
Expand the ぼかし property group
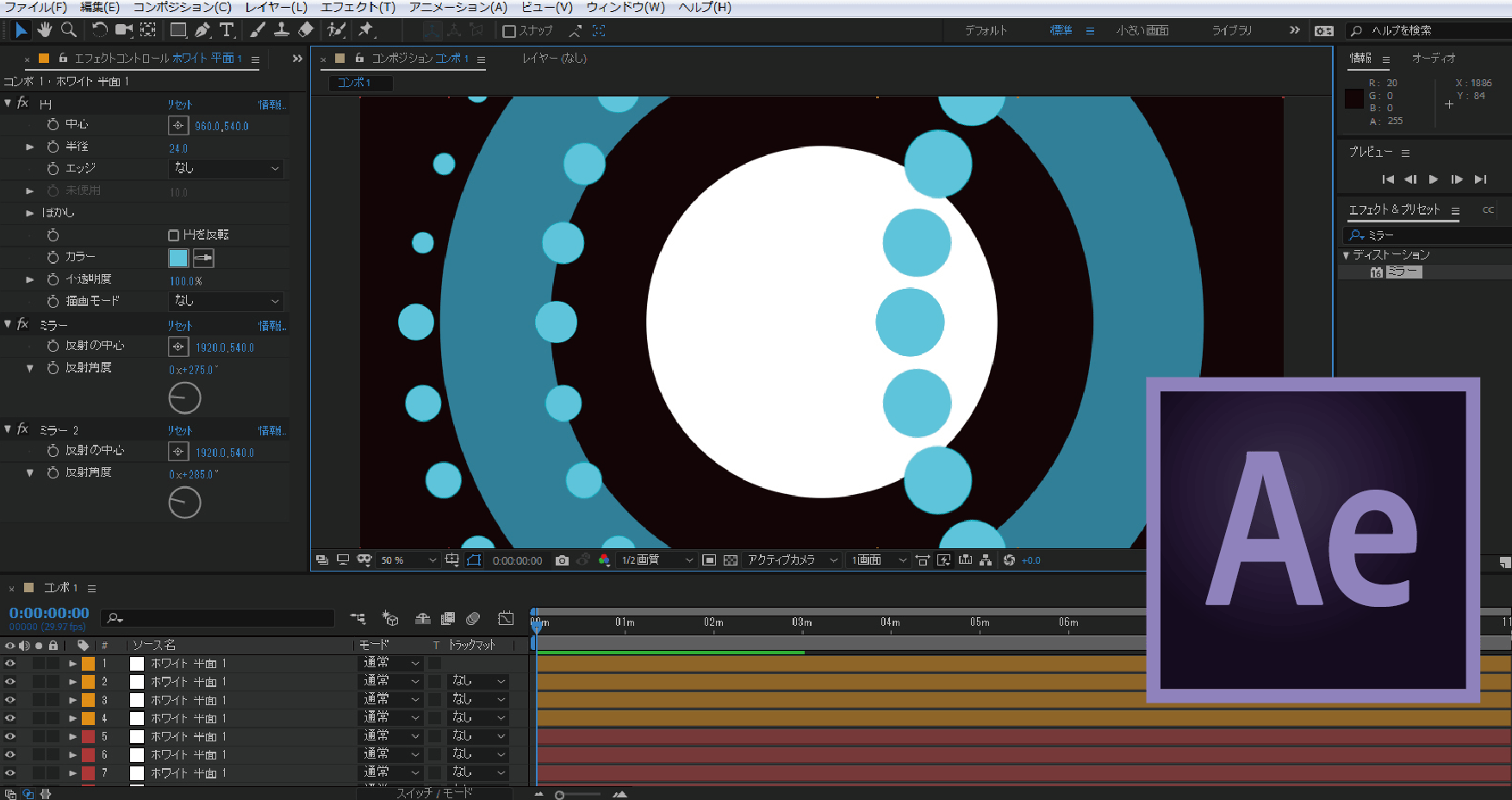point(30,213)
